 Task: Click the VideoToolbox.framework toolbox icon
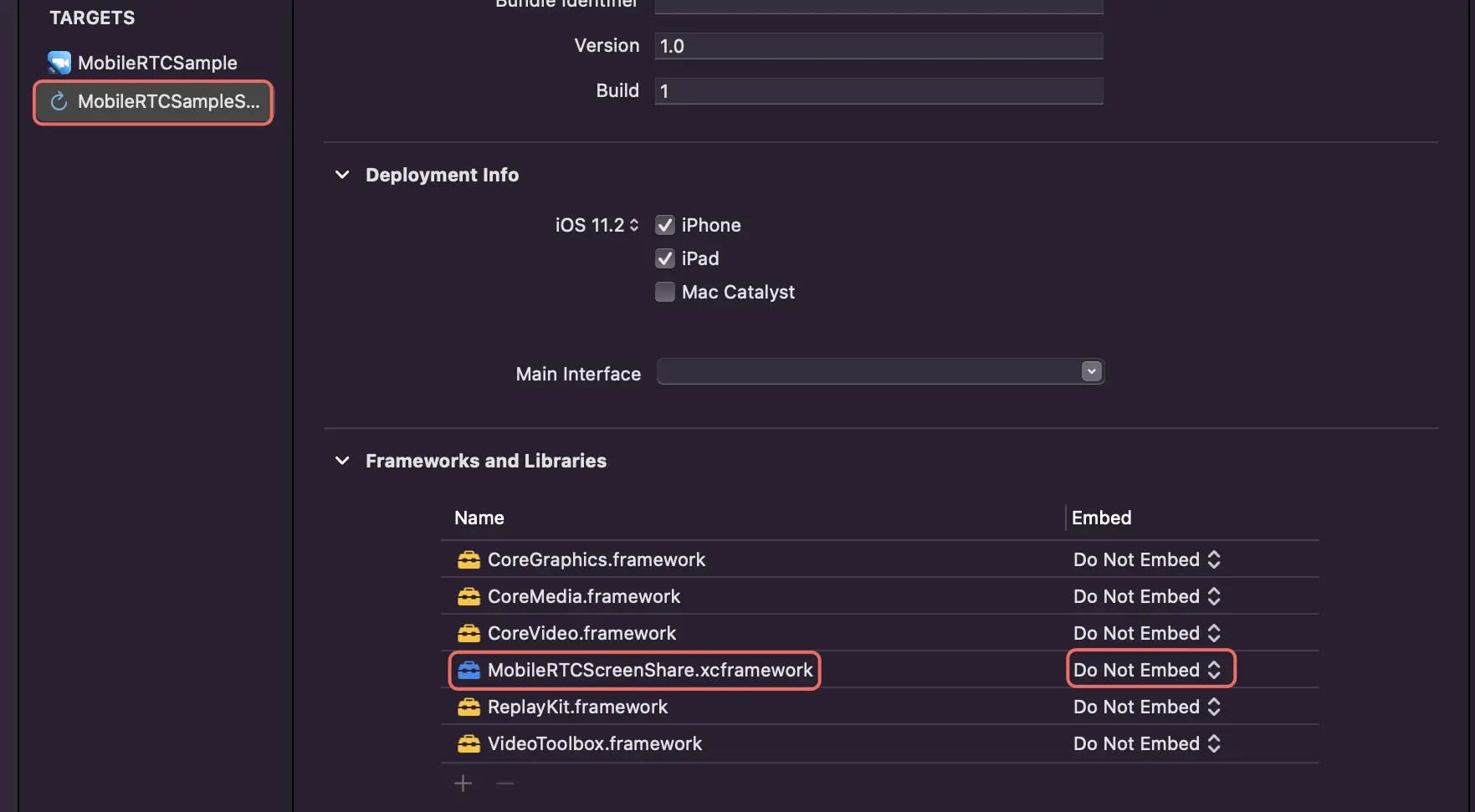[x=469, y=743]
